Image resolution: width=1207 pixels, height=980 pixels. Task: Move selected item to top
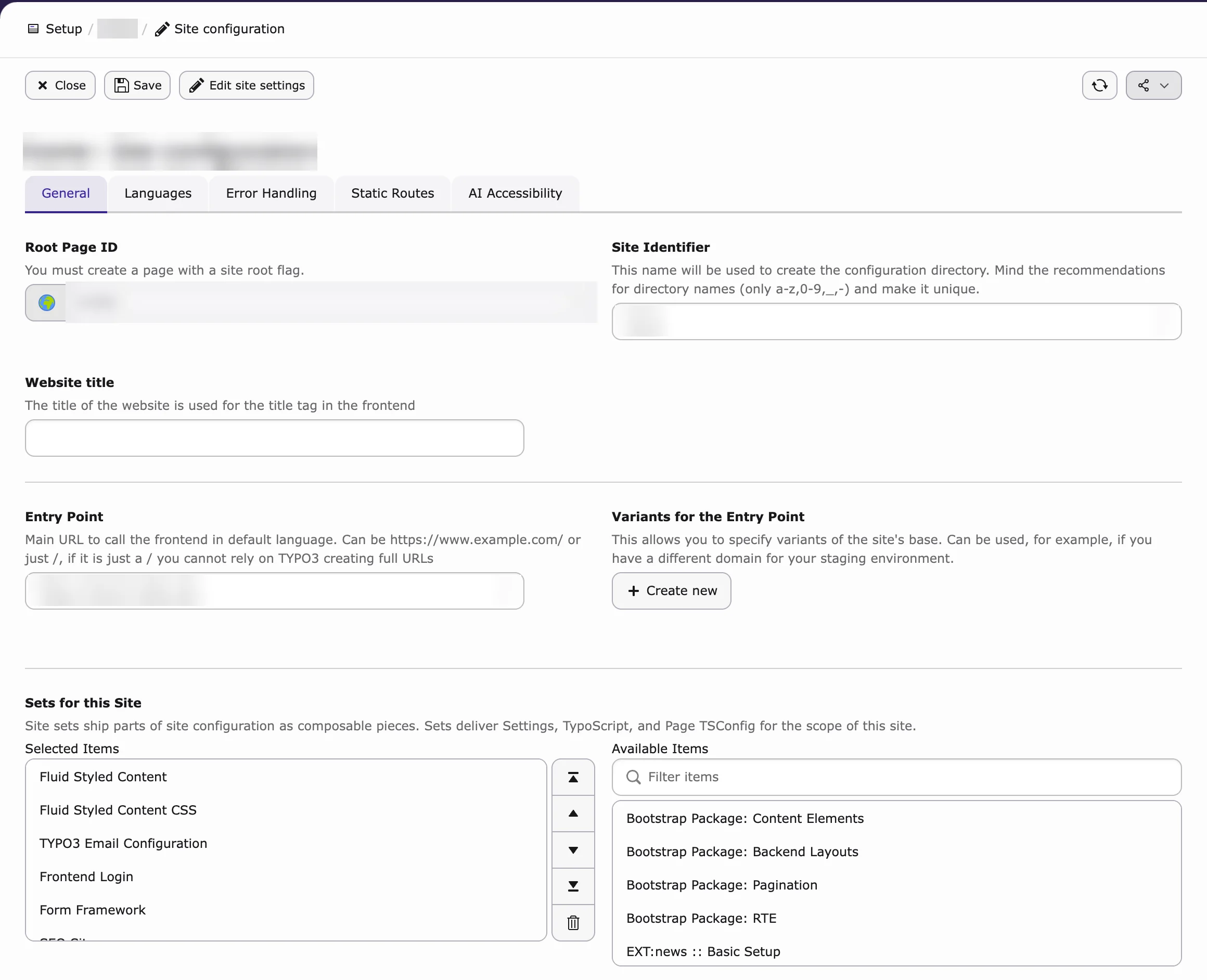pyautogui.click(x=573, y=777)
